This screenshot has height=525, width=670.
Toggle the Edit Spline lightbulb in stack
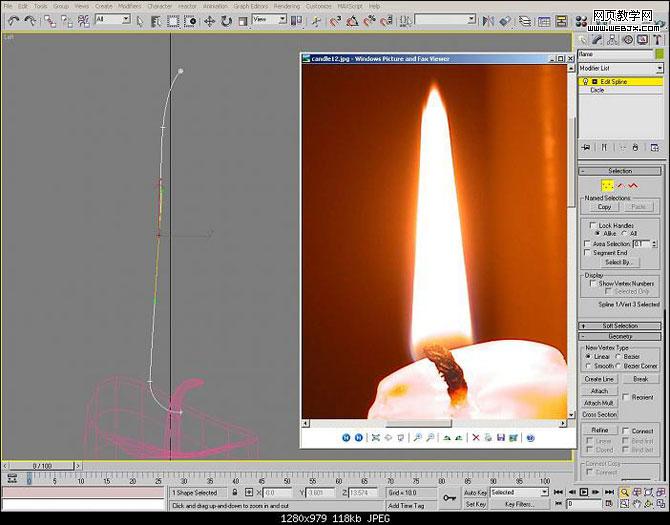pyautogui.click(x=585, y=82)
